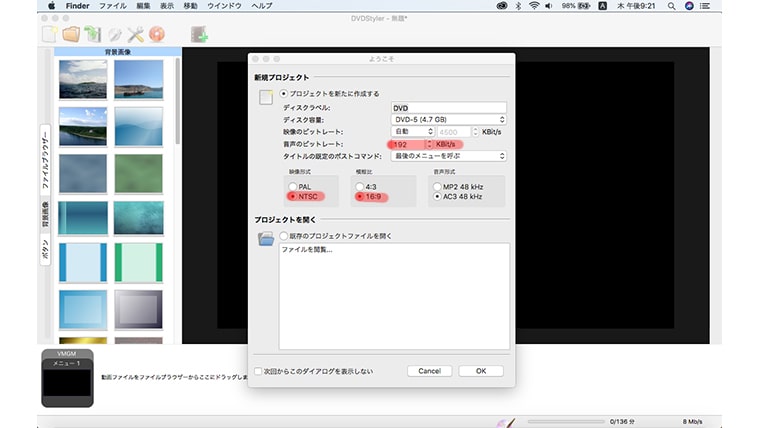Viewport: 760px width, 428px height.
Task: Click the DVD options tools icon
Action: [x=136, y=34]
